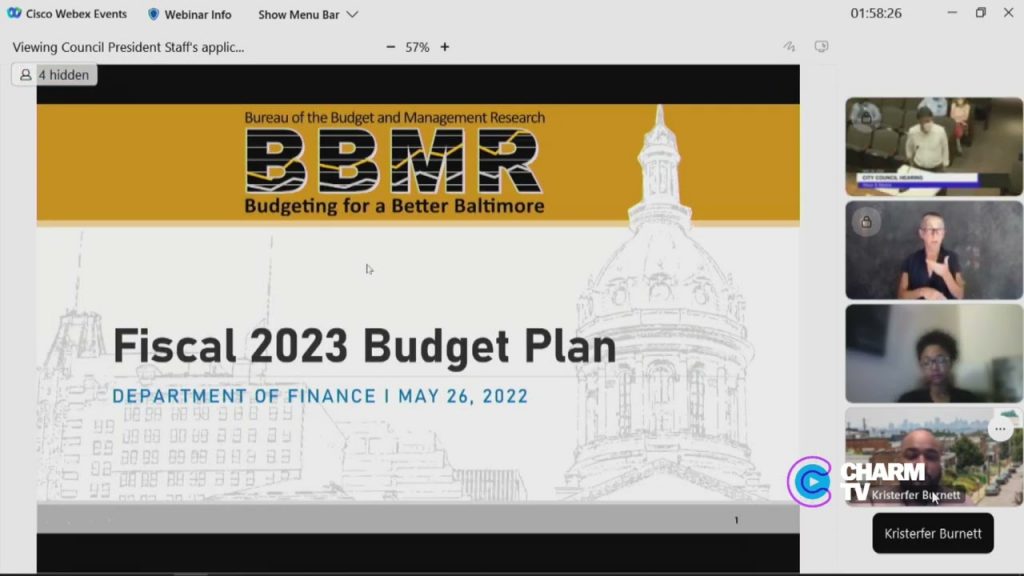
Task: Select the City Council Hearing video thumbnail
Action: 934,147
